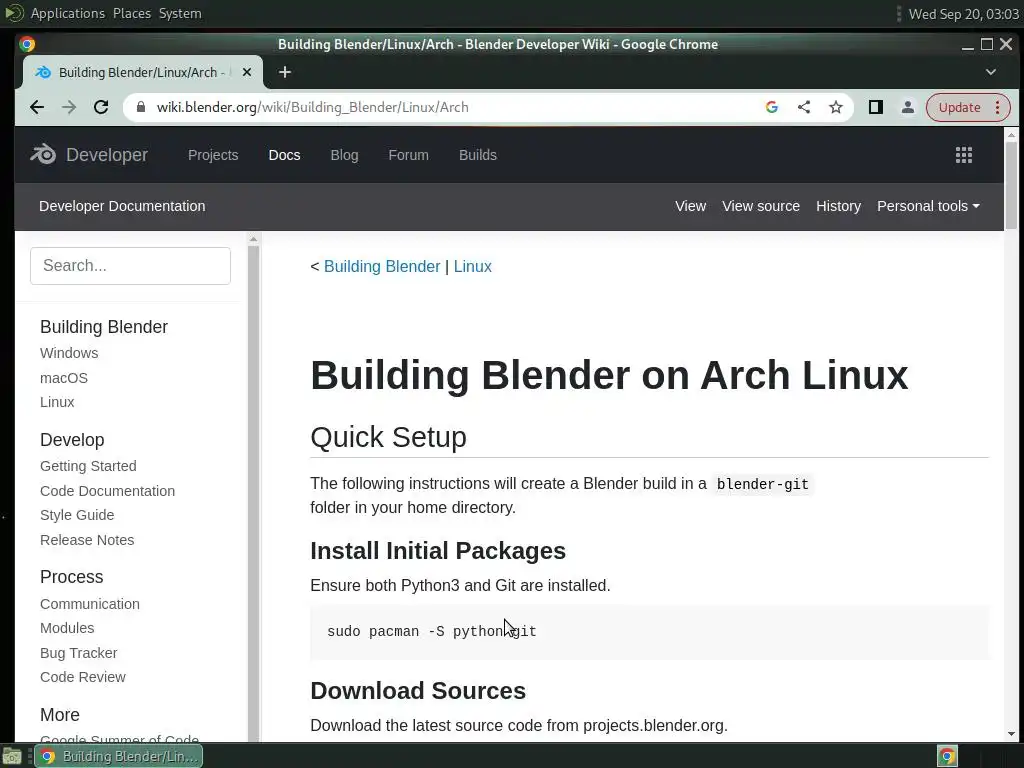The height and width of the screenshot is (768, 1024).
Task: Click Developer Documentation heading link
Action: click(122, 206)
